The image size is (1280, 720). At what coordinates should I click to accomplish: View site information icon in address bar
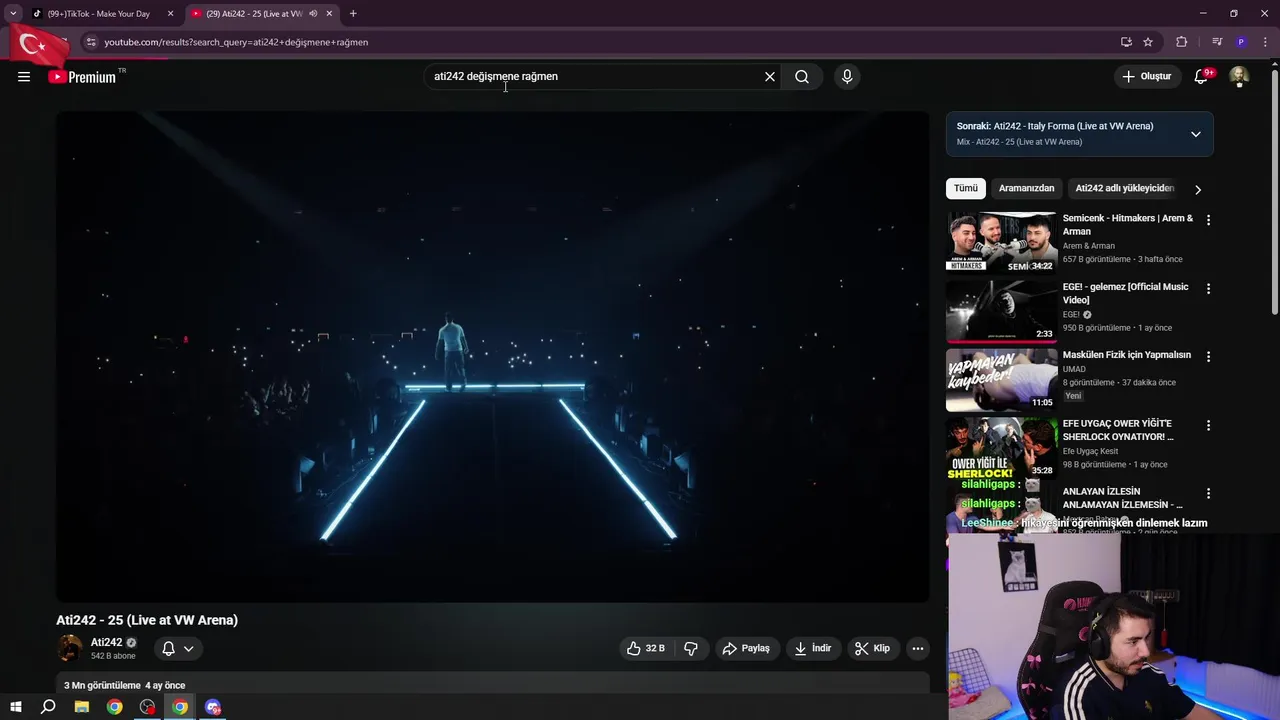coord(90,42)
